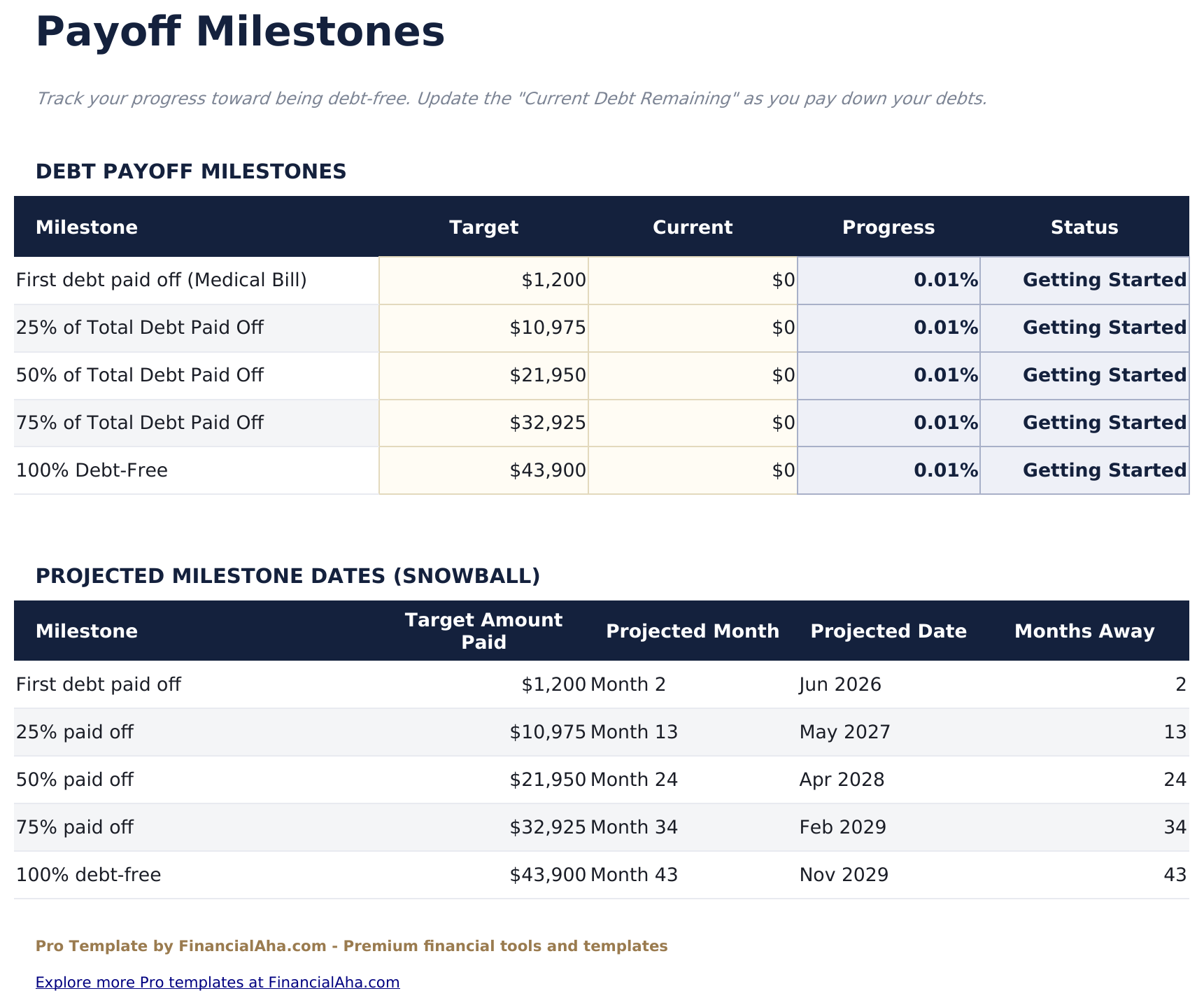Select the Payoff Milestones page title
The width and height of the screenshot is (1204, 1005).
[x=241, y=31]
